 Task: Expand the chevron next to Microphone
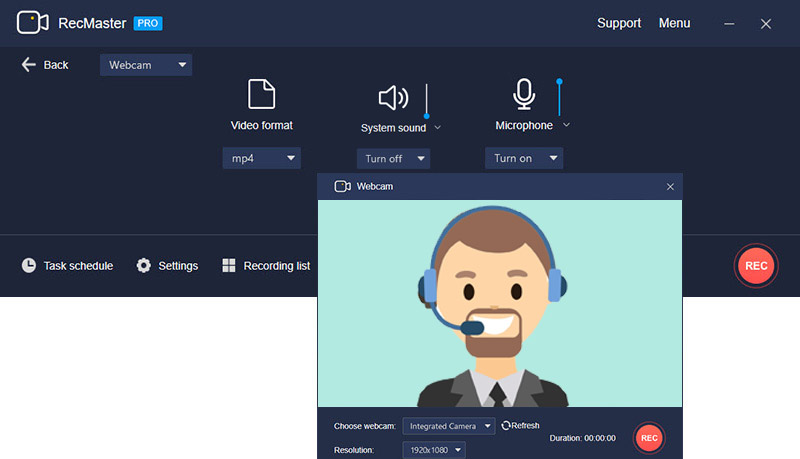coord(566,125)
